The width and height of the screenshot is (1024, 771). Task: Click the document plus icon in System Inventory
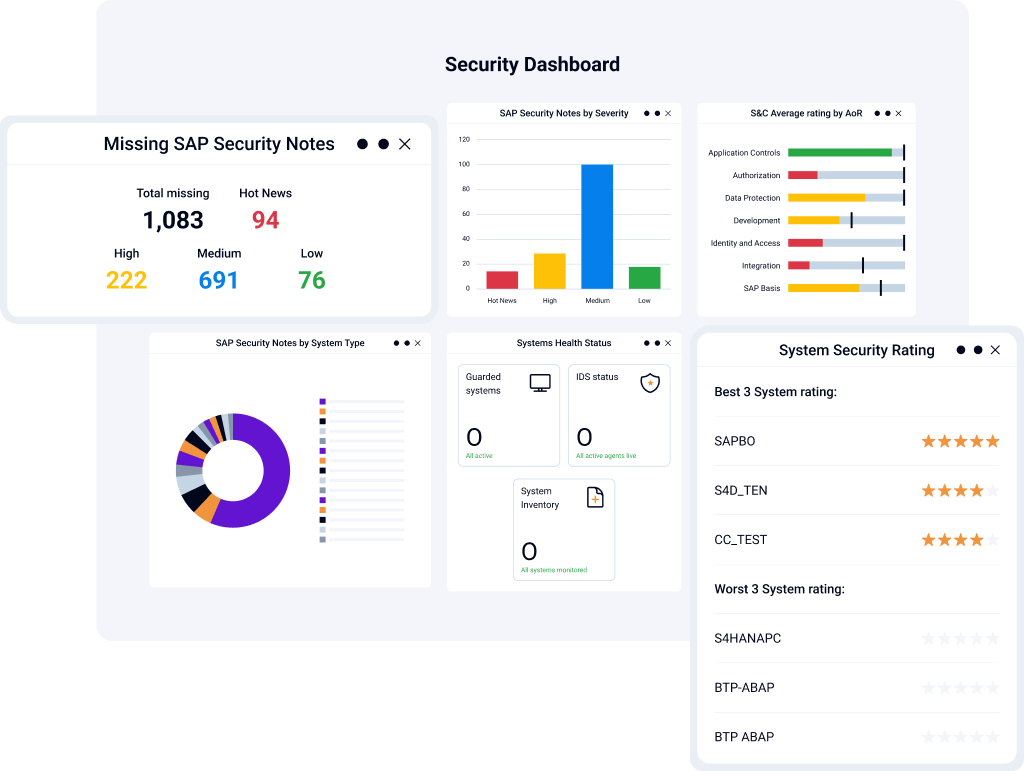[x=595, y=497]
